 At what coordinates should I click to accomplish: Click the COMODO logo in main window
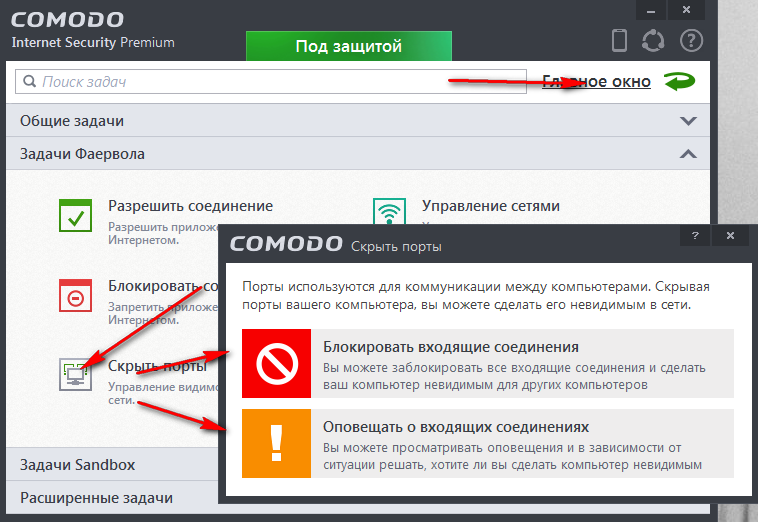pyautogui.click(x=67, y=20)
